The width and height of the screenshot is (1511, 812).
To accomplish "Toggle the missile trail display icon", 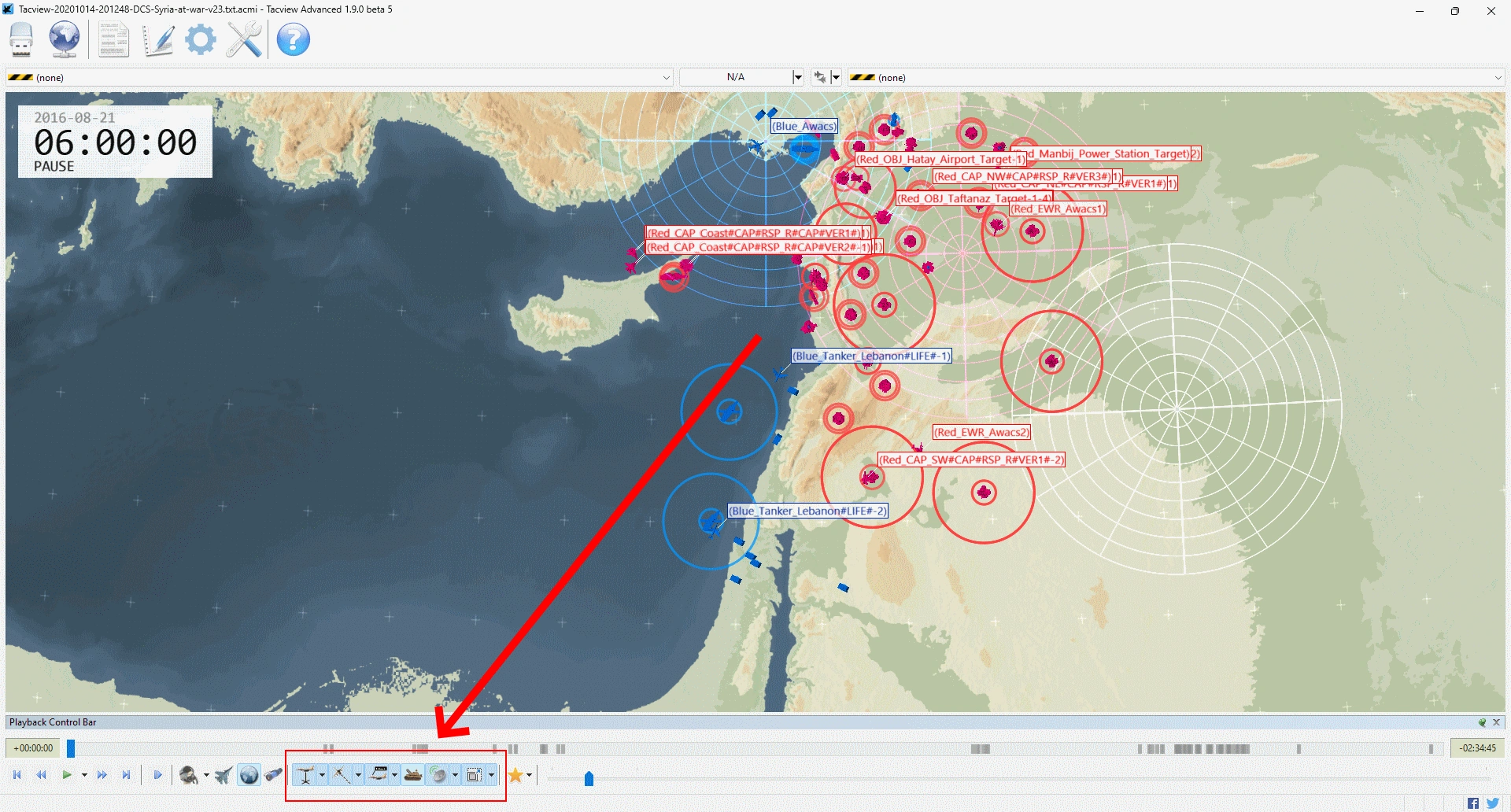I will [x=341, y=775].
